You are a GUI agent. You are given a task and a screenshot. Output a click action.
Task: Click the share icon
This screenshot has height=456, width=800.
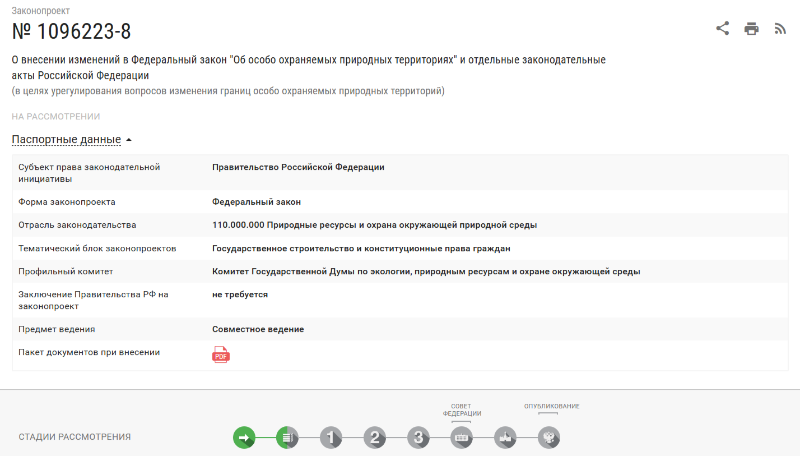tap(722, 28)
